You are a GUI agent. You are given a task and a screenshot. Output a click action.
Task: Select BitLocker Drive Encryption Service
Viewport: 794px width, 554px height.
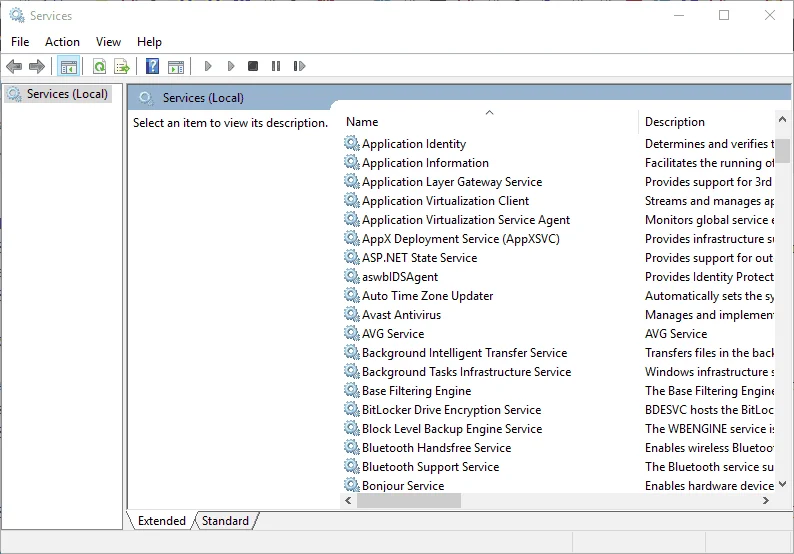tap(451, 409)
